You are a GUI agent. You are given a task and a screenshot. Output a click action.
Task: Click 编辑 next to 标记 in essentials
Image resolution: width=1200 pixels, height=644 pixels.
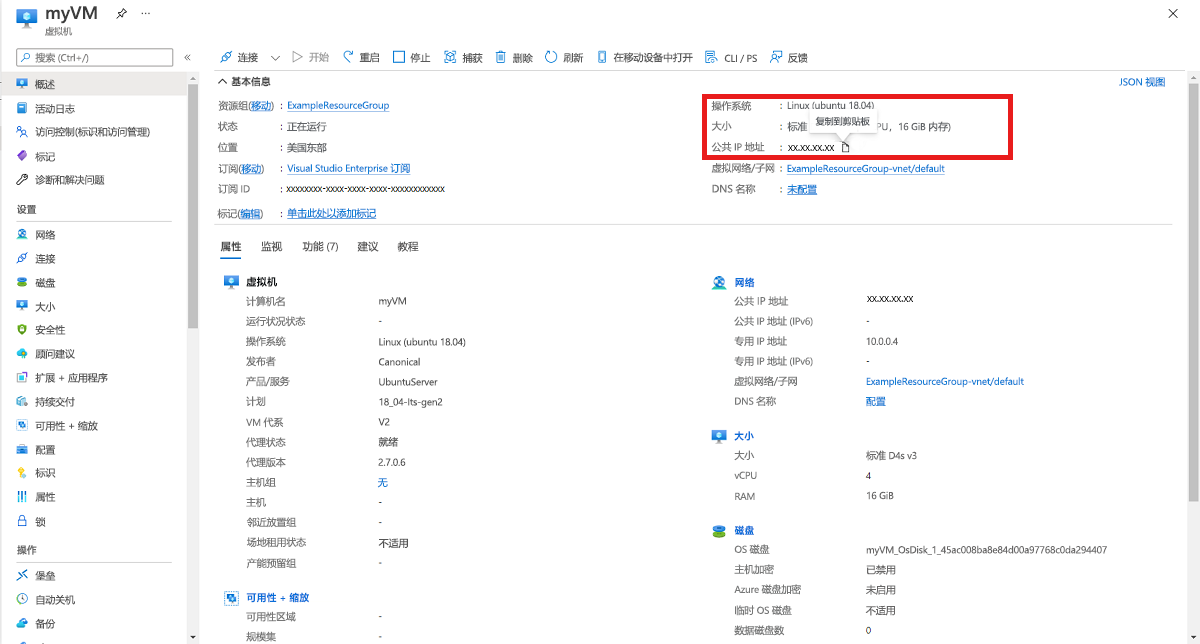[250, 214]
